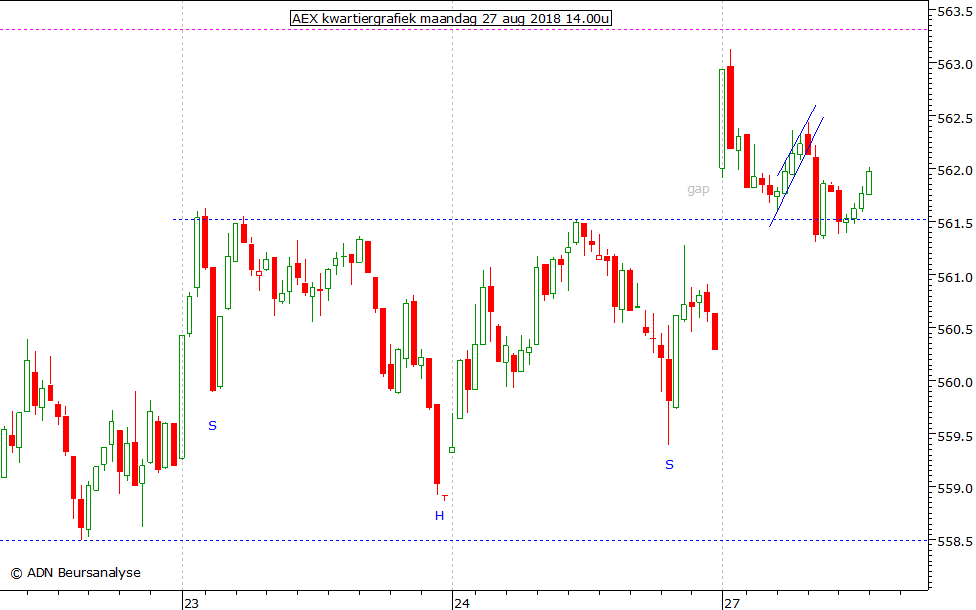This screenshot has height=610, width=976.
Task: Click the magenta dotted resistance line
Action: (464, 29)
